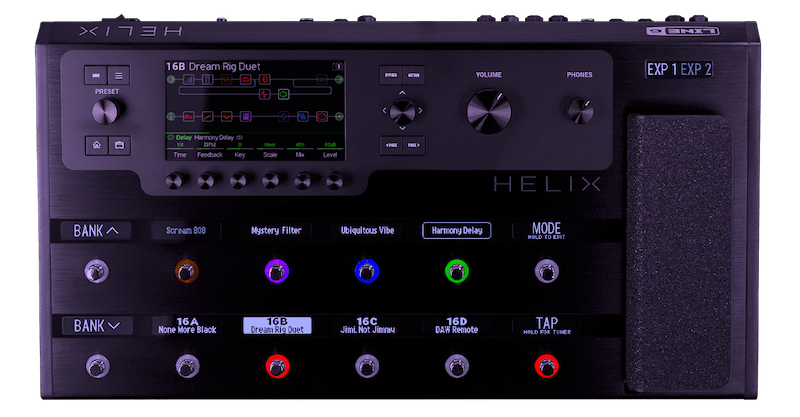Click the MODE hold to edit label

(x=546, y=231)
